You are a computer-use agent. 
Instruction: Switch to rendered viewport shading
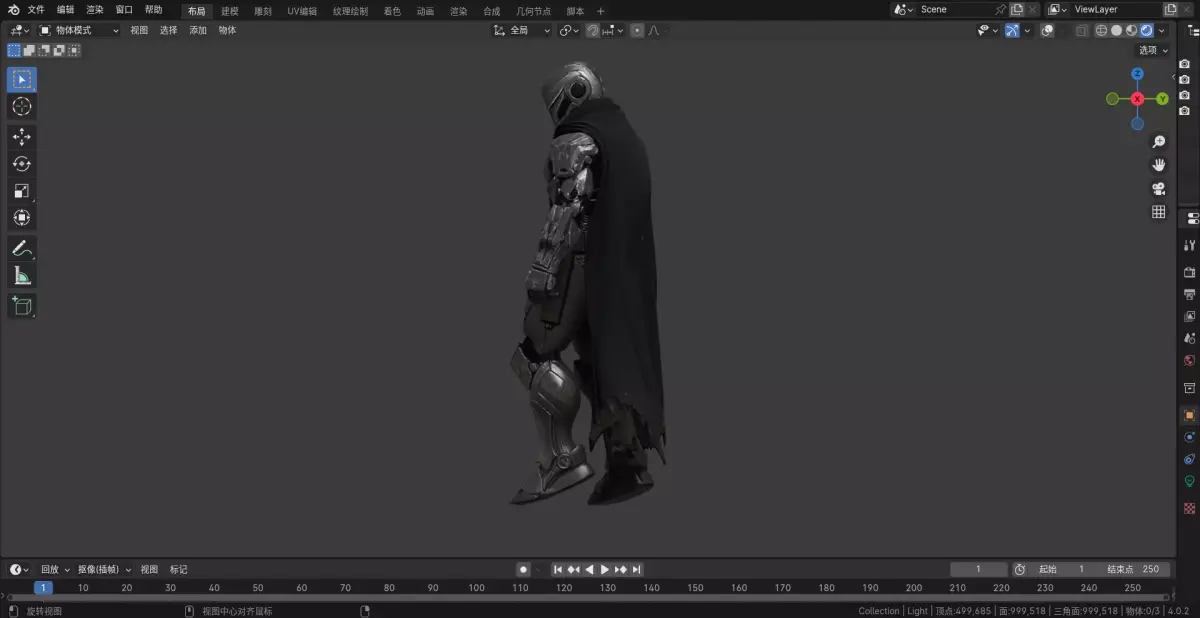[1146, 30]
